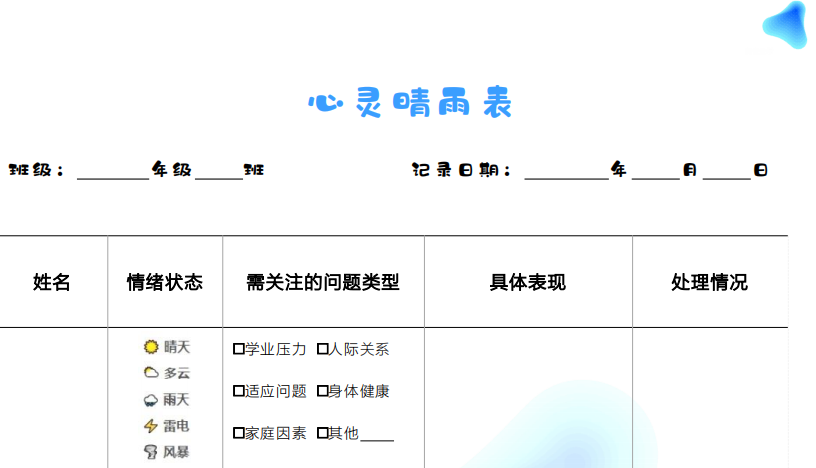The height and width of the screenshot is (468, 816).
Task: Click the 风暴 storm icon
Action: coord(151,452)
